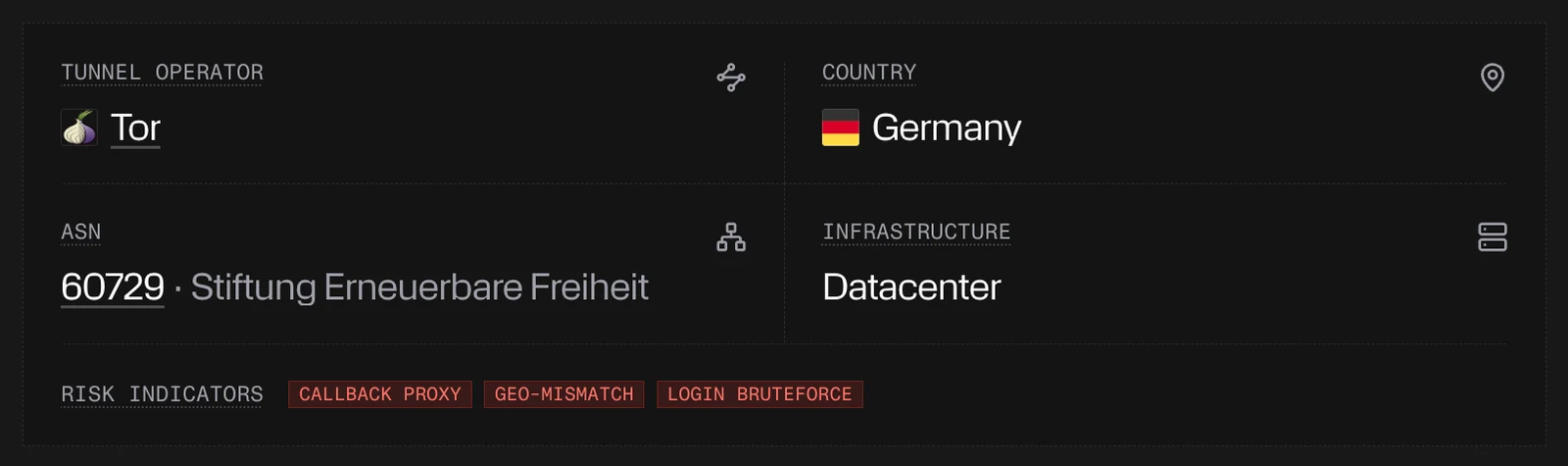Click the location pin icon
The width and height of the screenshot is (1568, 466).
(x=1492, y=78)
